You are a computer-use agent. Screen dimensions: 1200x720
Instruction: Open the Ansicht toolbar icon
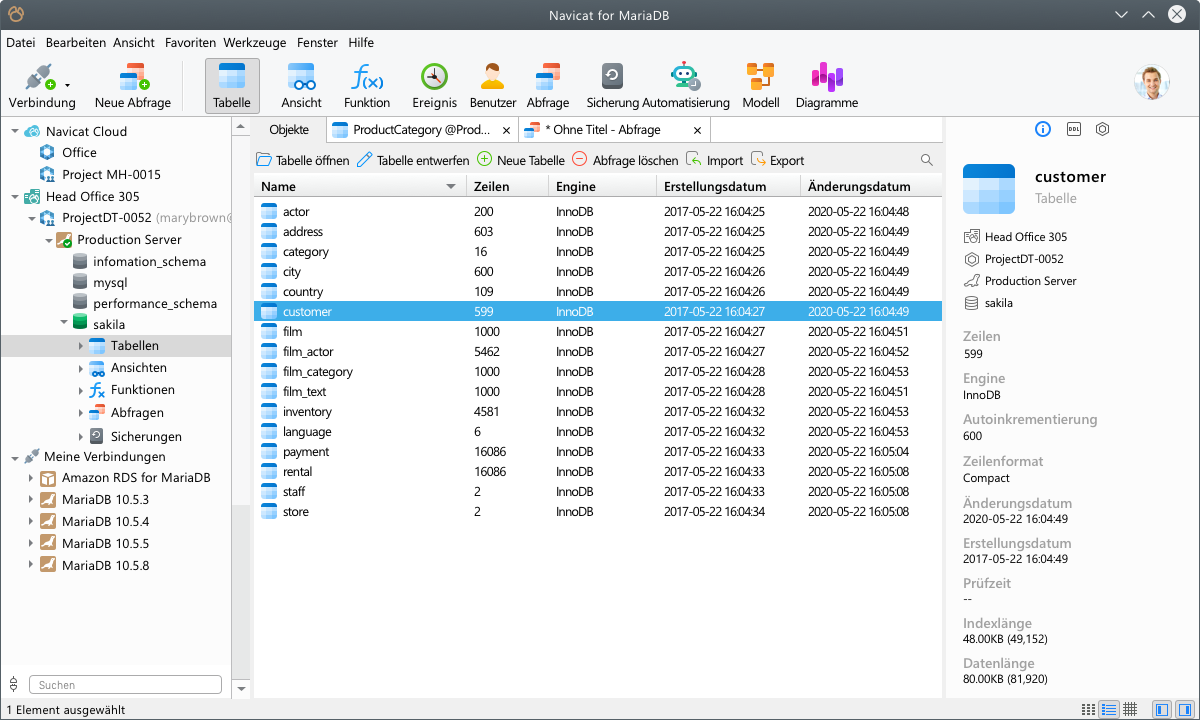pyautogui.click(x=301, y=86)
